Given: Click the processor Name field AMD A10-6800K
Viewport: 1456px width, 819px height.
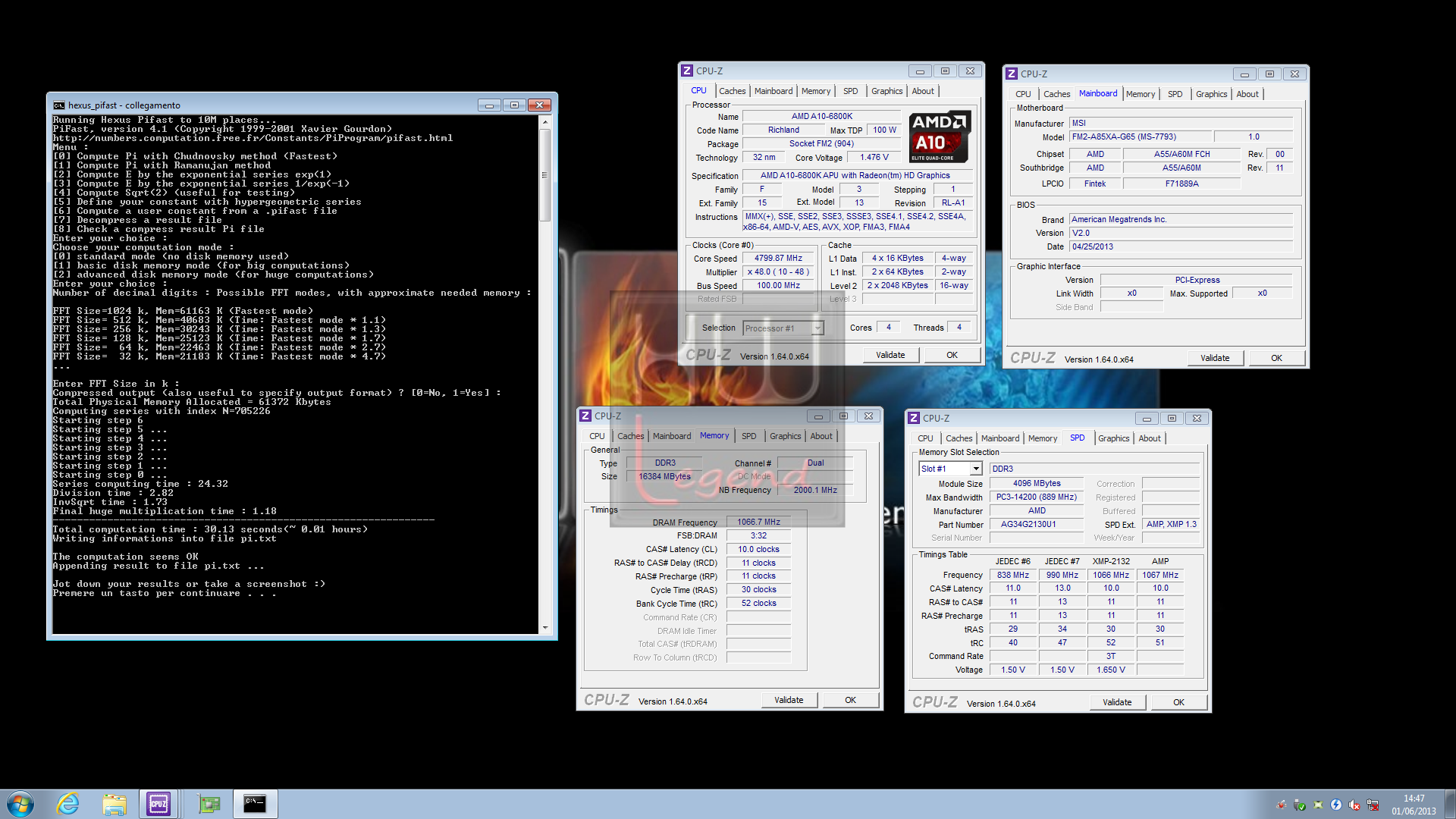Looking at the screenshot, I should (x=821, y=117).
